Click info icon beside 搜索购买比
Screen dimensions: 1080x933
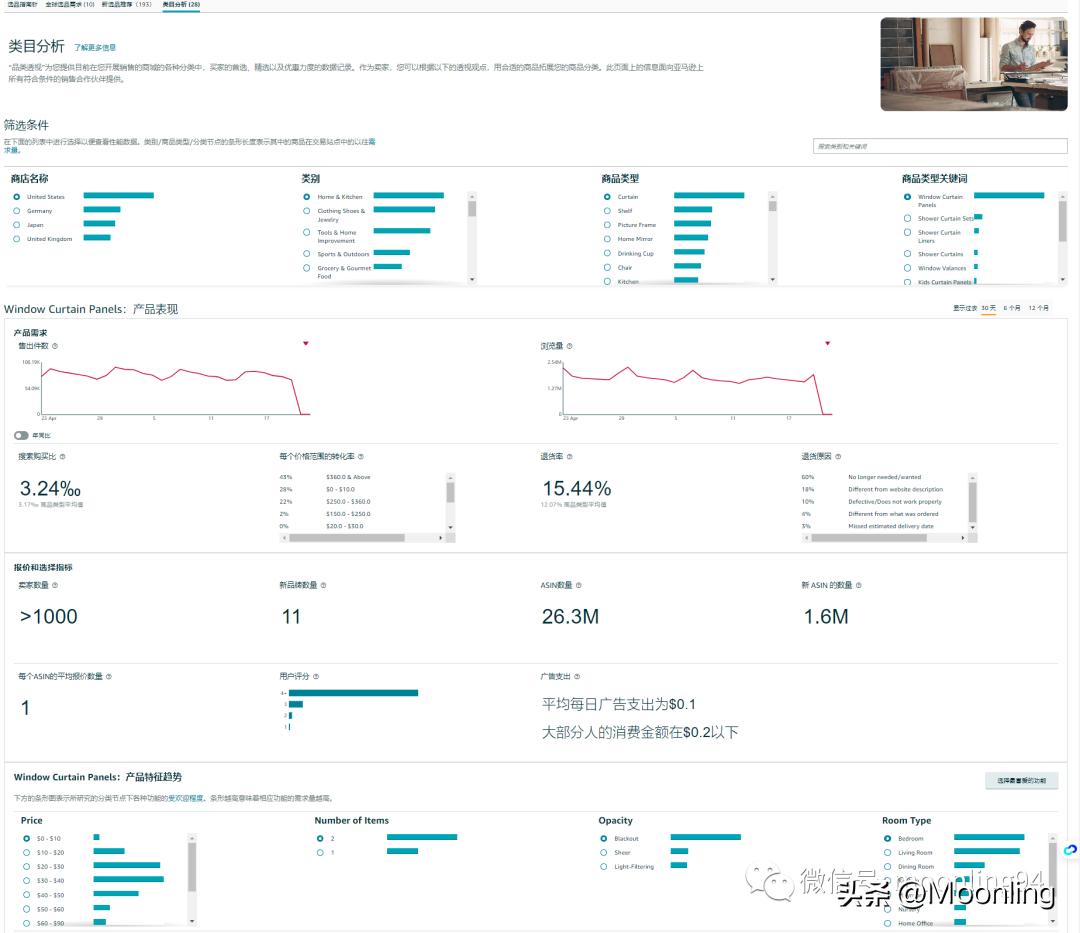click(63, 457)
